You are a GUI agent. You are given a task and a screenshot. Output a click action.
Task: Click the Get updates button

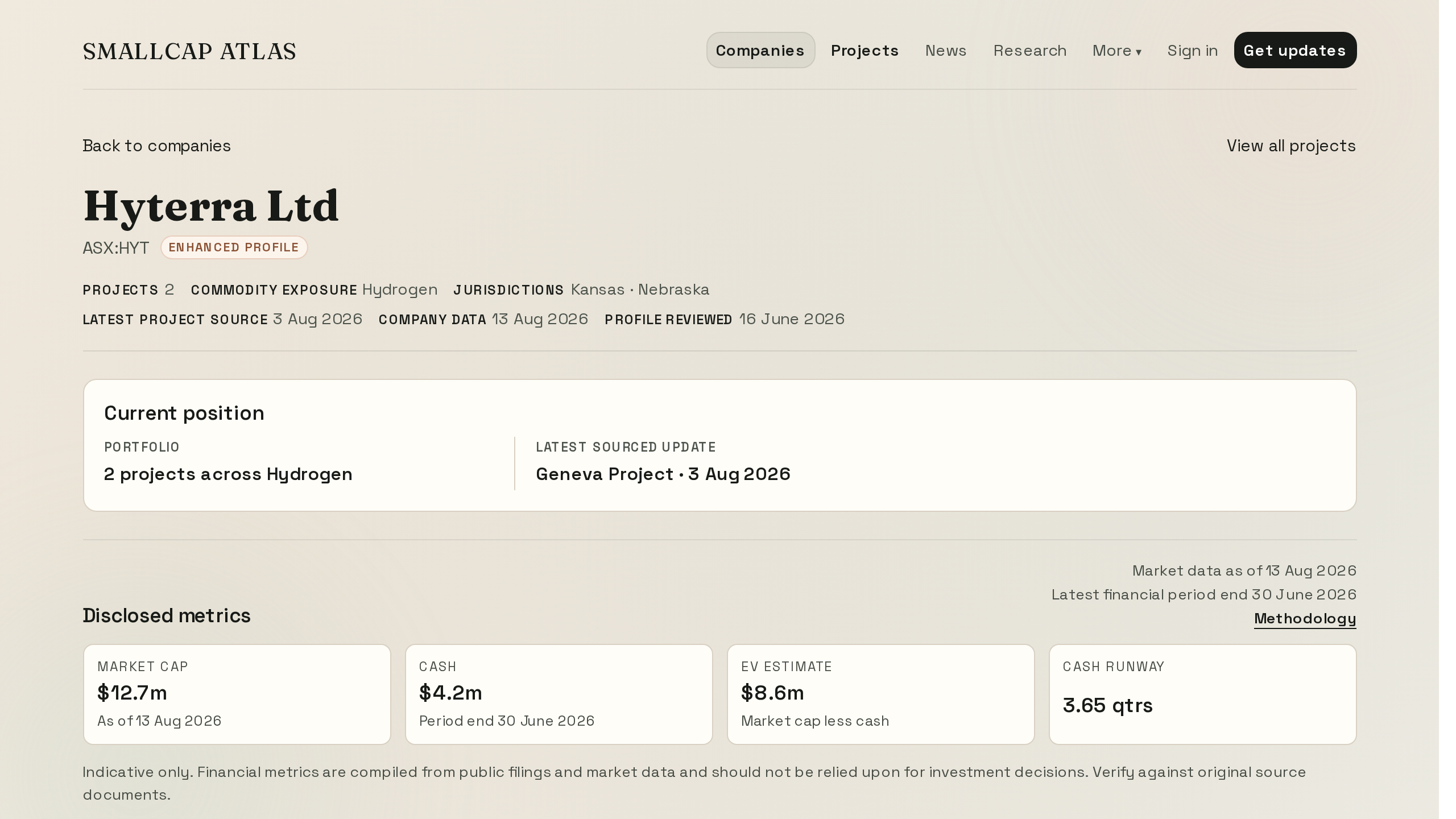1295,50
